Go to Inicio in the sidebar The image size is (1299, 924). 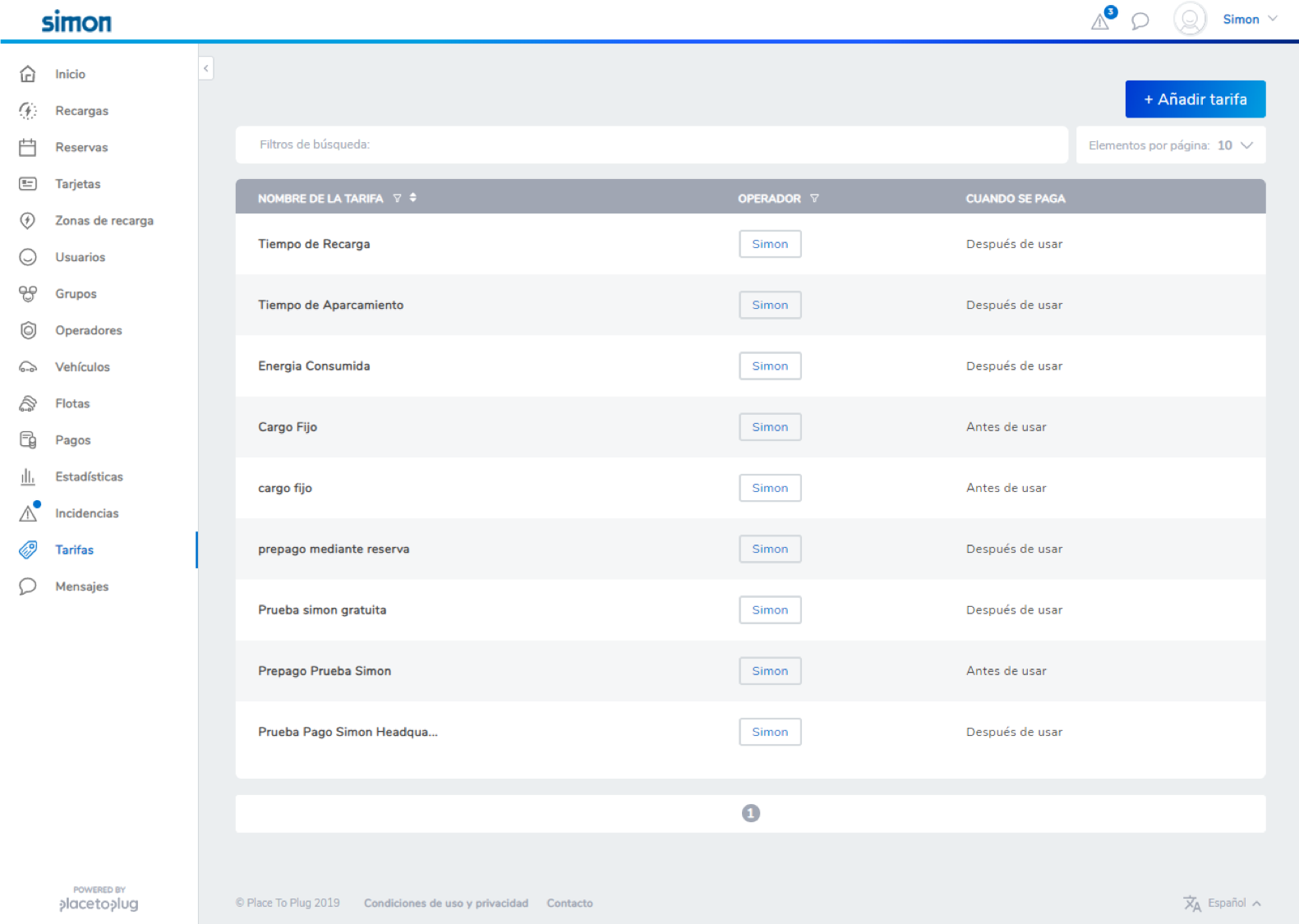click(x=71, y=74)
